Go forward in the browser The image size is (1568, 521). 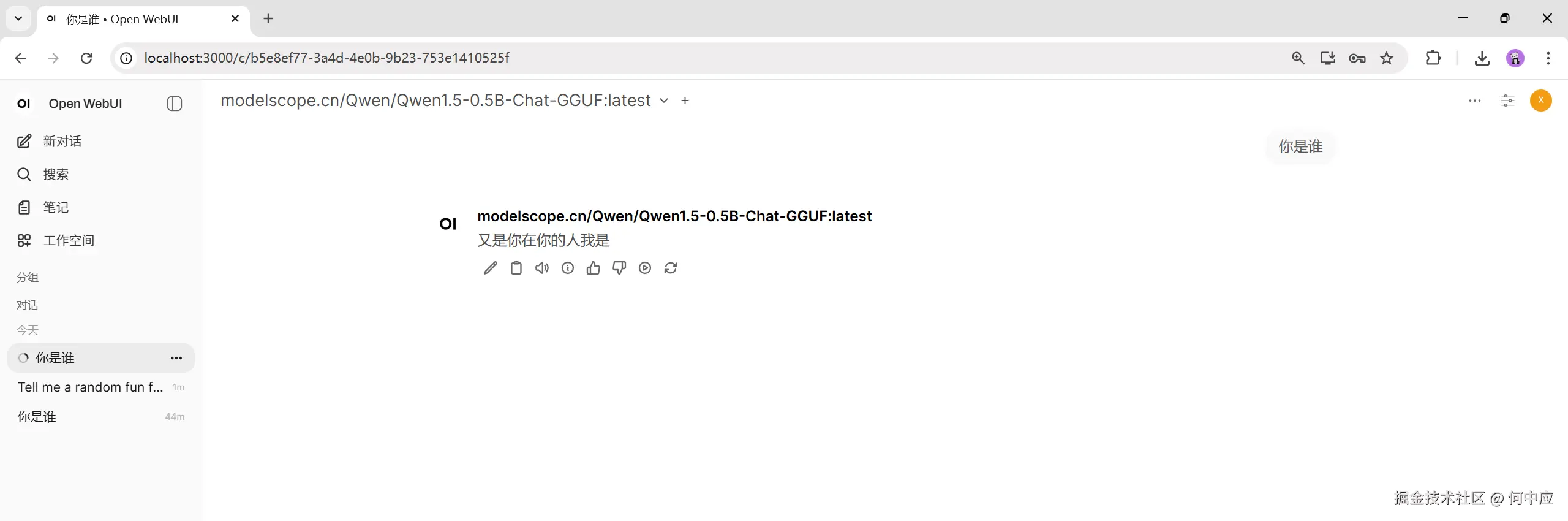[53, 58]
